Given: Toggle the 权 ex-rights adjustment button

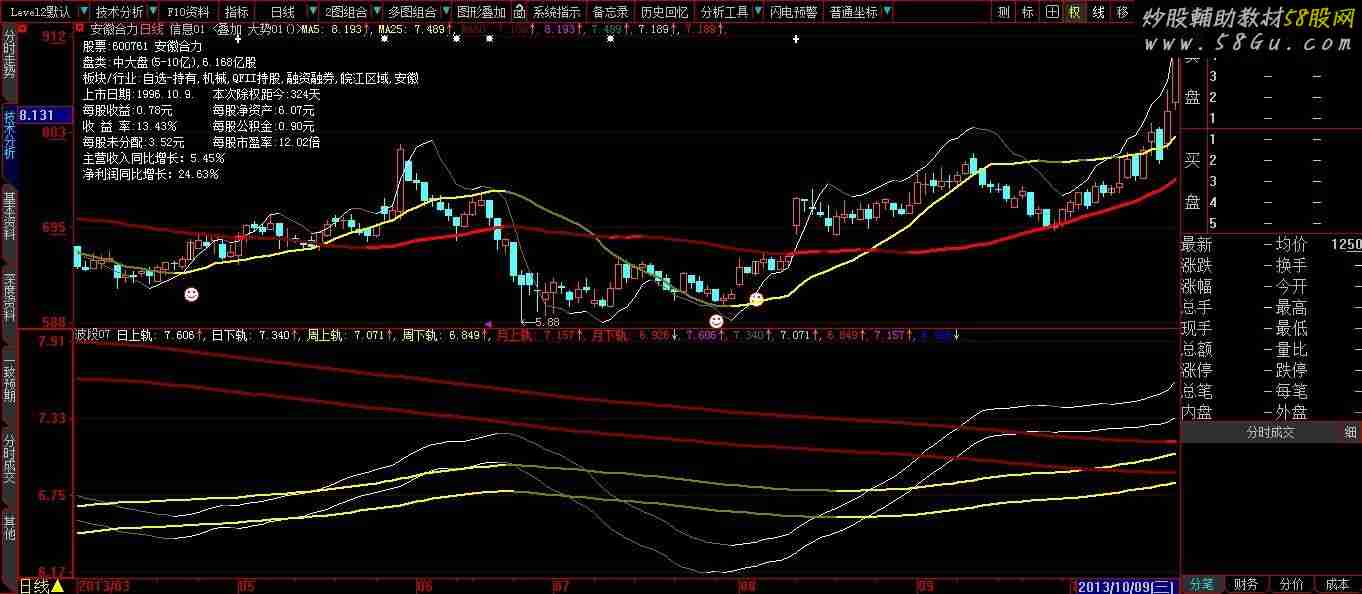Looking at the screenshot, I should pyautogui.click(x=1075, y=12).
